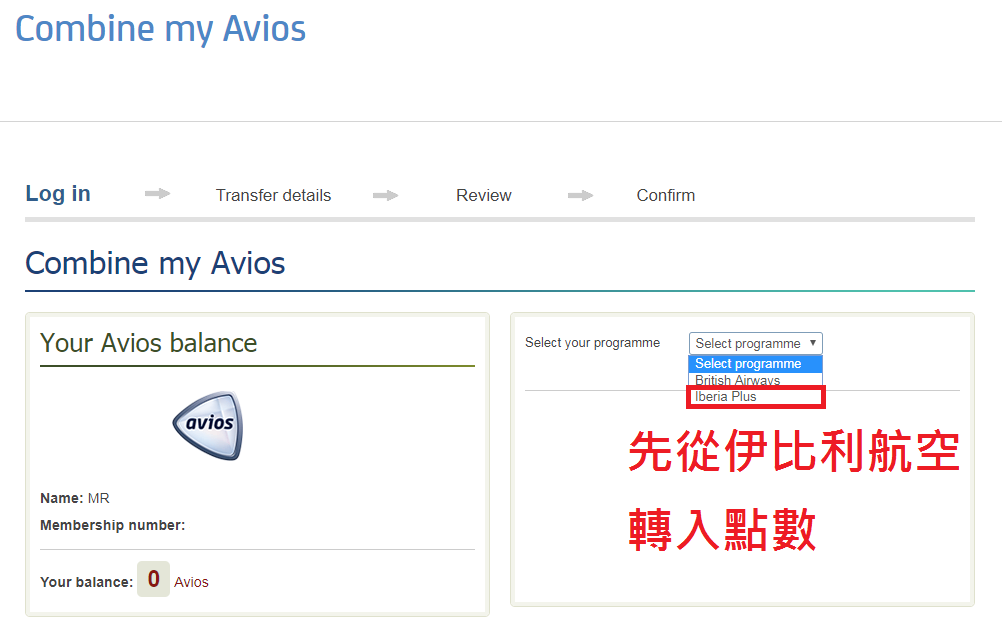Click the Transfer details step
This screenshot has width=1002, height=638.
tap(274, 195)
